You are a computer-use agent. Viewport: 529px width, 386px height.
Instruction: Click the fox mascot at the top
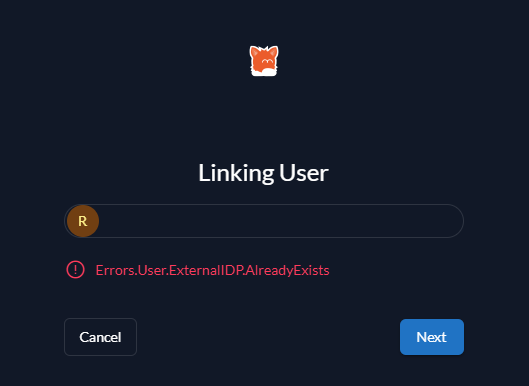coord(264,61)
